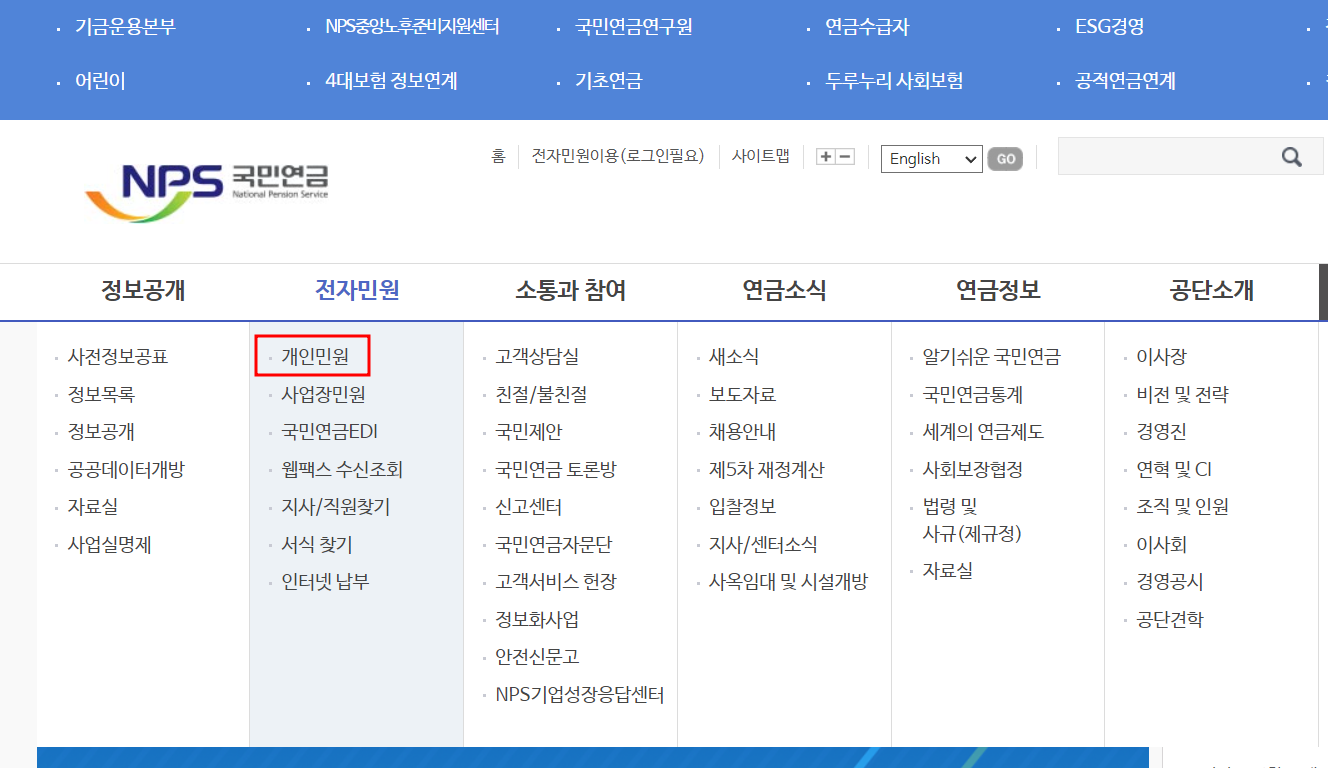1328x768 pixels.
Task: Click inside the site search input field
Action: coord(1160,156)
